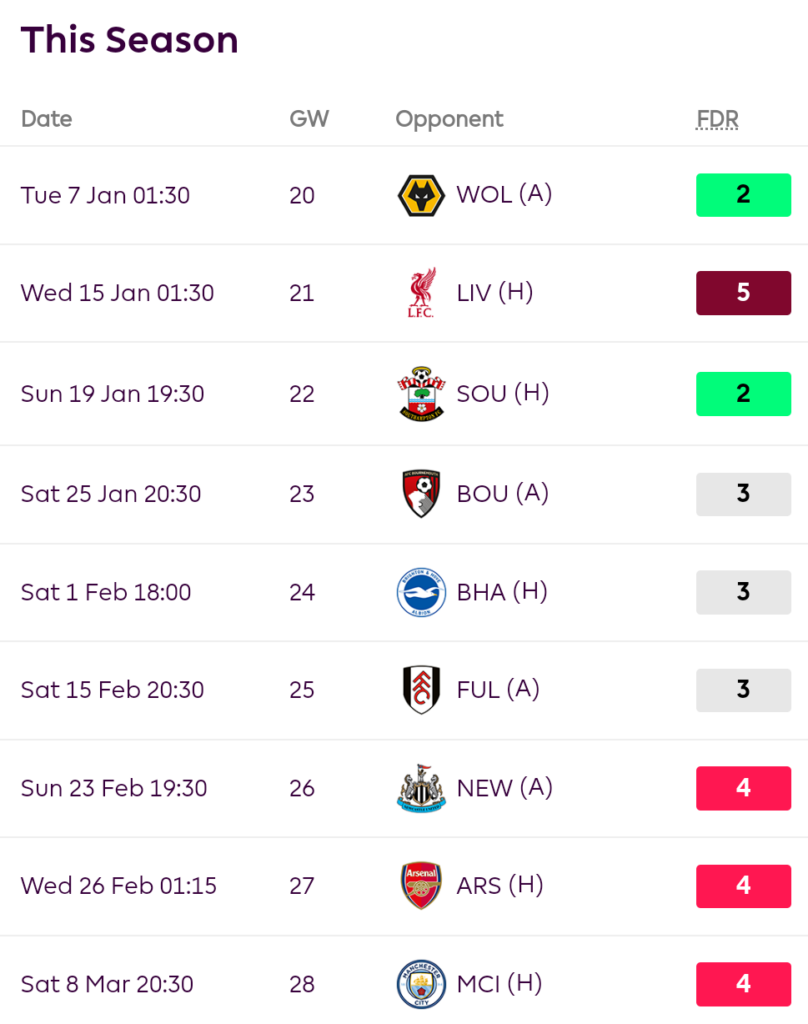
Task: Click the Southampton club crest
Action: click(x=421, y=393)
